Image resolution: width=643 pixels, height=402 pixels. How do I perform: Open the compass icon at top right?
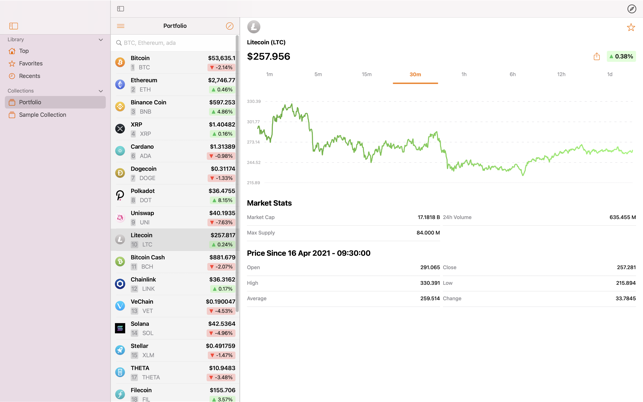click(632, 9)
